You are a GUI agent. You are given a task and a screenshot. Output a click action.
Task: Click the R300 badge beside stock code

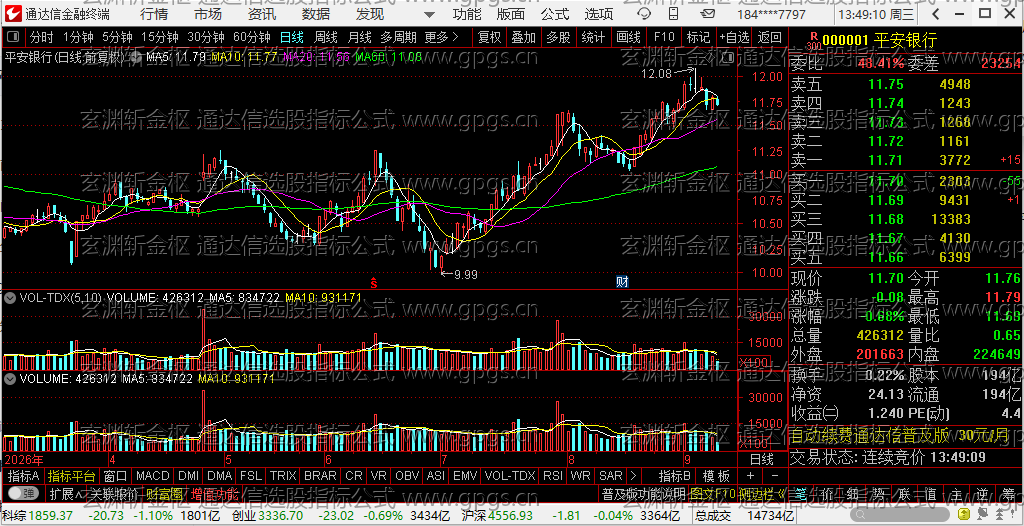(813, 41)
